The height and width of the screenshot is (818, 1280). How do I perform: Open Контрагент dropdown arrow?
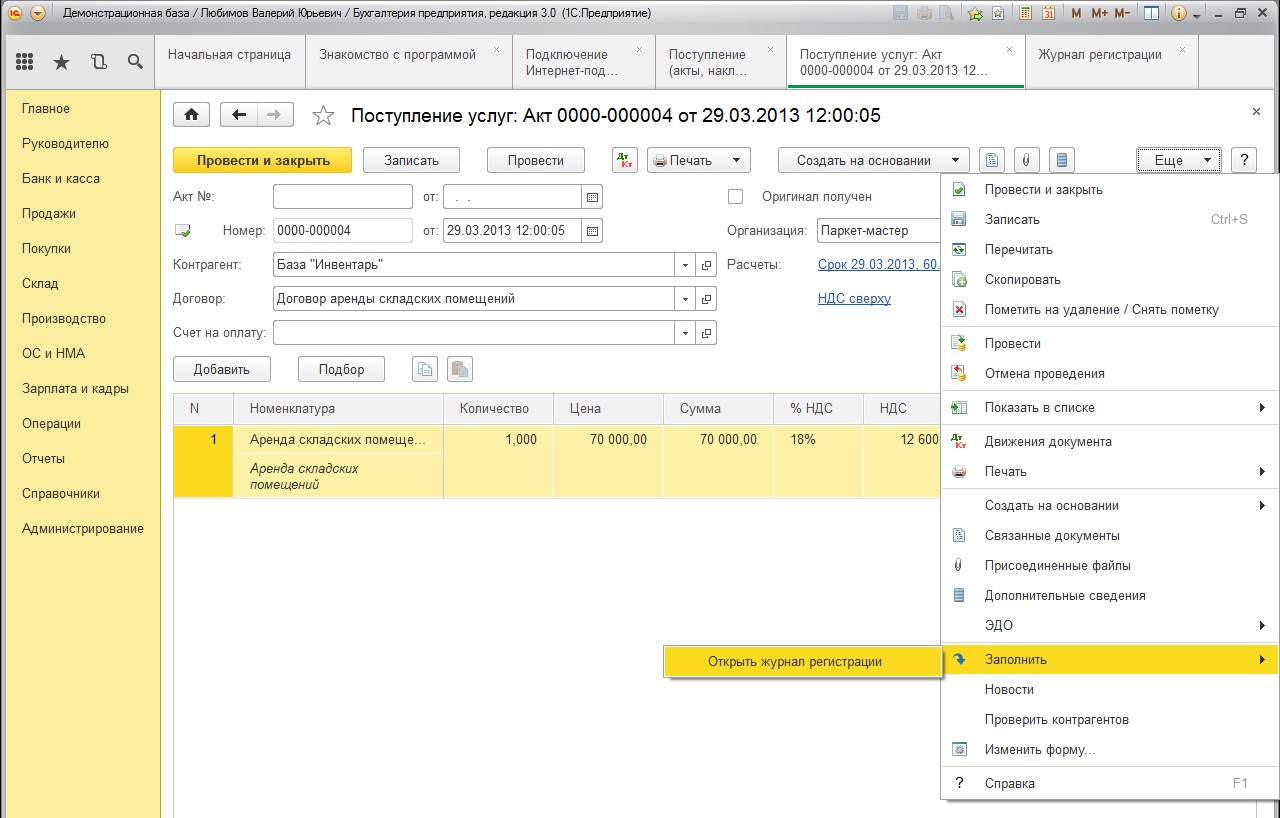point(685,265)
